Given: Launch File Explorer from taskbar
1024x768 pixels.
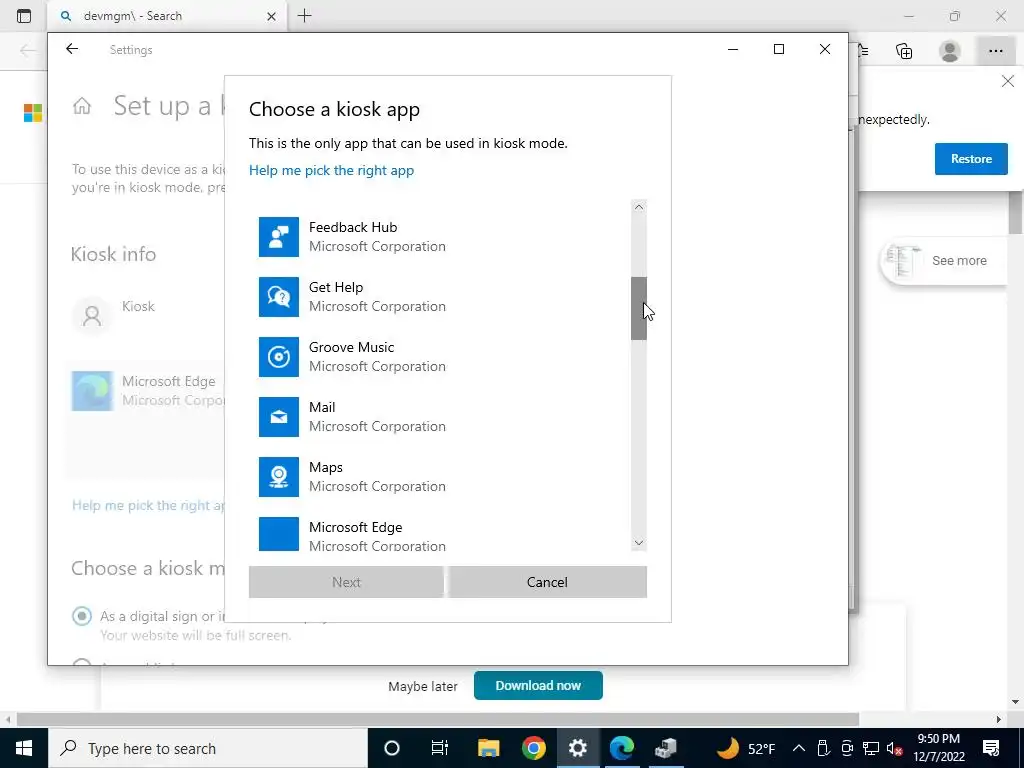Looking at the screenshot, I should 488,748.
